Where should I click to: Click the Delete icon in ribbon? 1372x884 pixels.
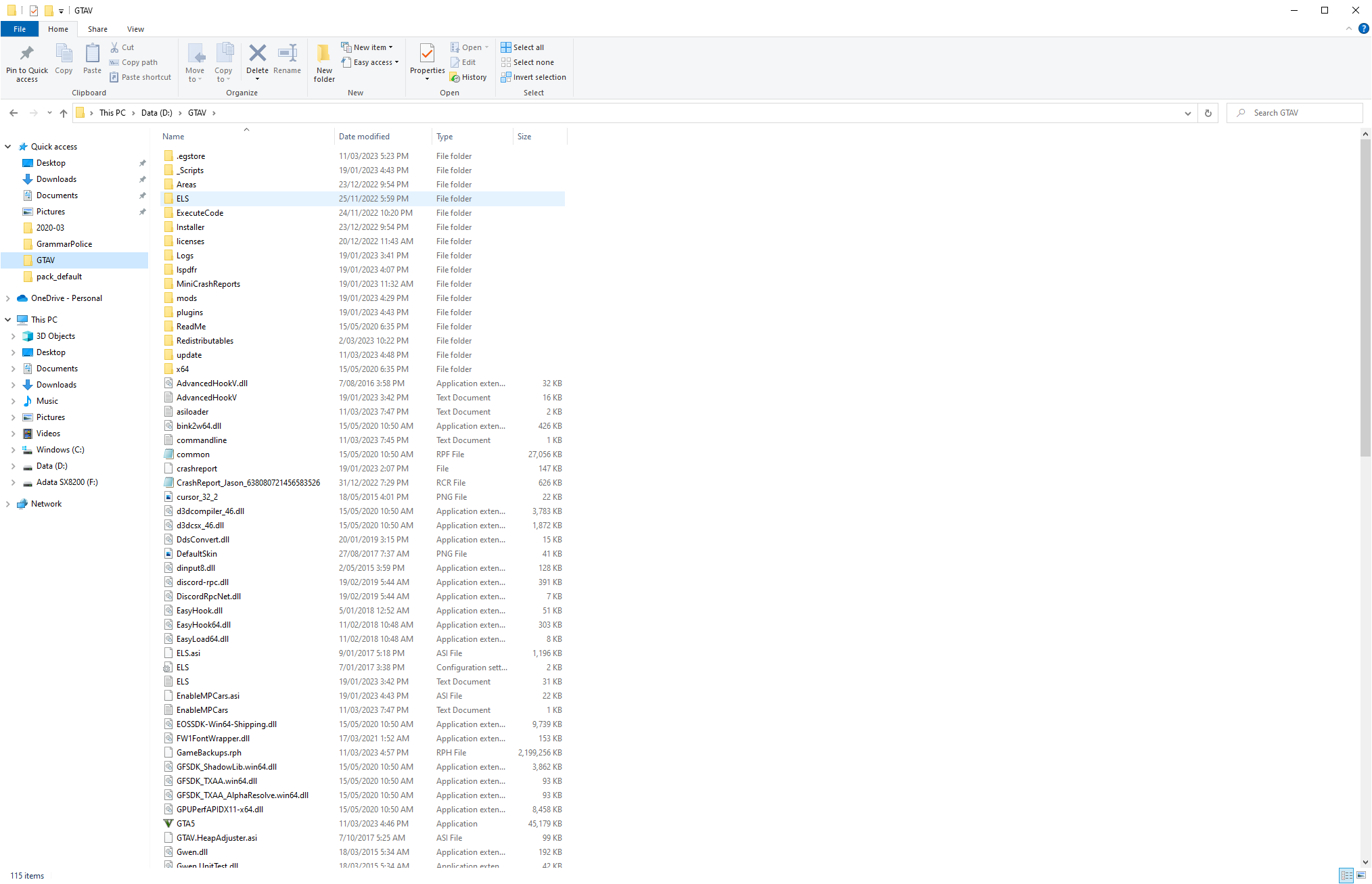click(x=257, y=54)
